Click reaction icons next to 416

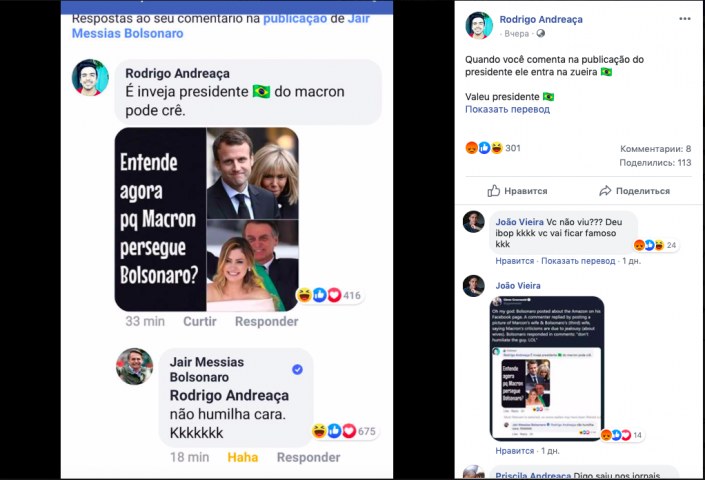[319, 295]
